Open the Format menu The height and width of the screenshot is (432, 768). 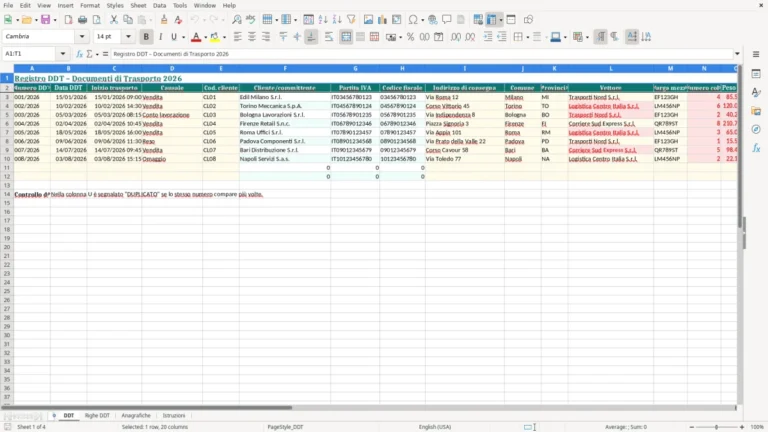pos(90,5)
